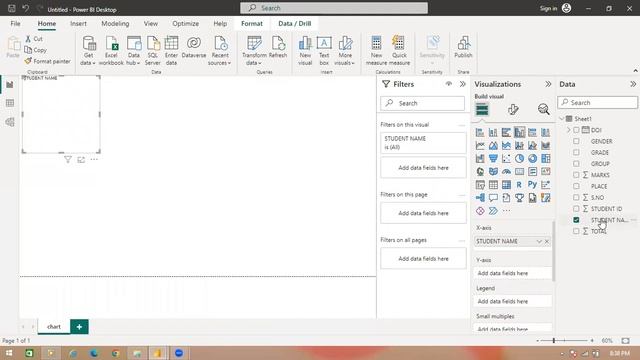The width and height of the screenshot is (640, 360).
Task: Switch to the Modeling ribbon tab
Action: [115, 24]
